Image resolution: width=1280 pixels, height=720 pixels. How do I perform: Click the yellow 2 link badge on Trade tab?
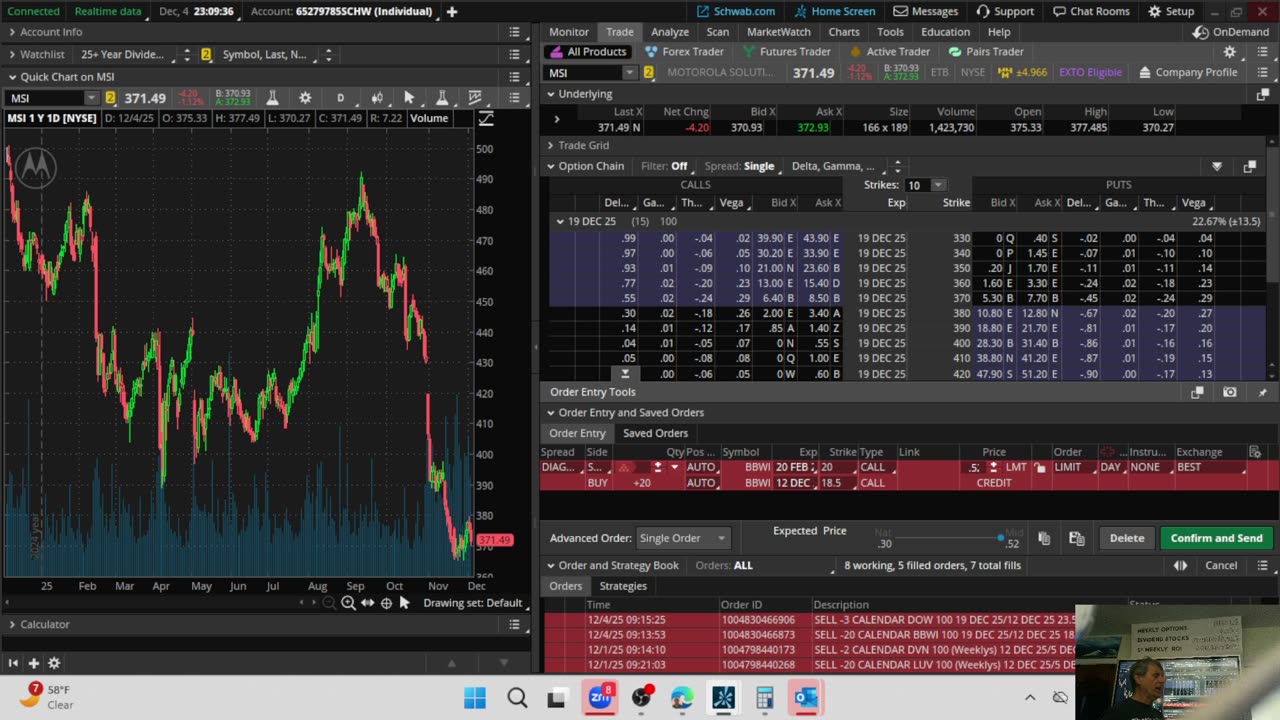pyautogui.click(x=648, y=72)
